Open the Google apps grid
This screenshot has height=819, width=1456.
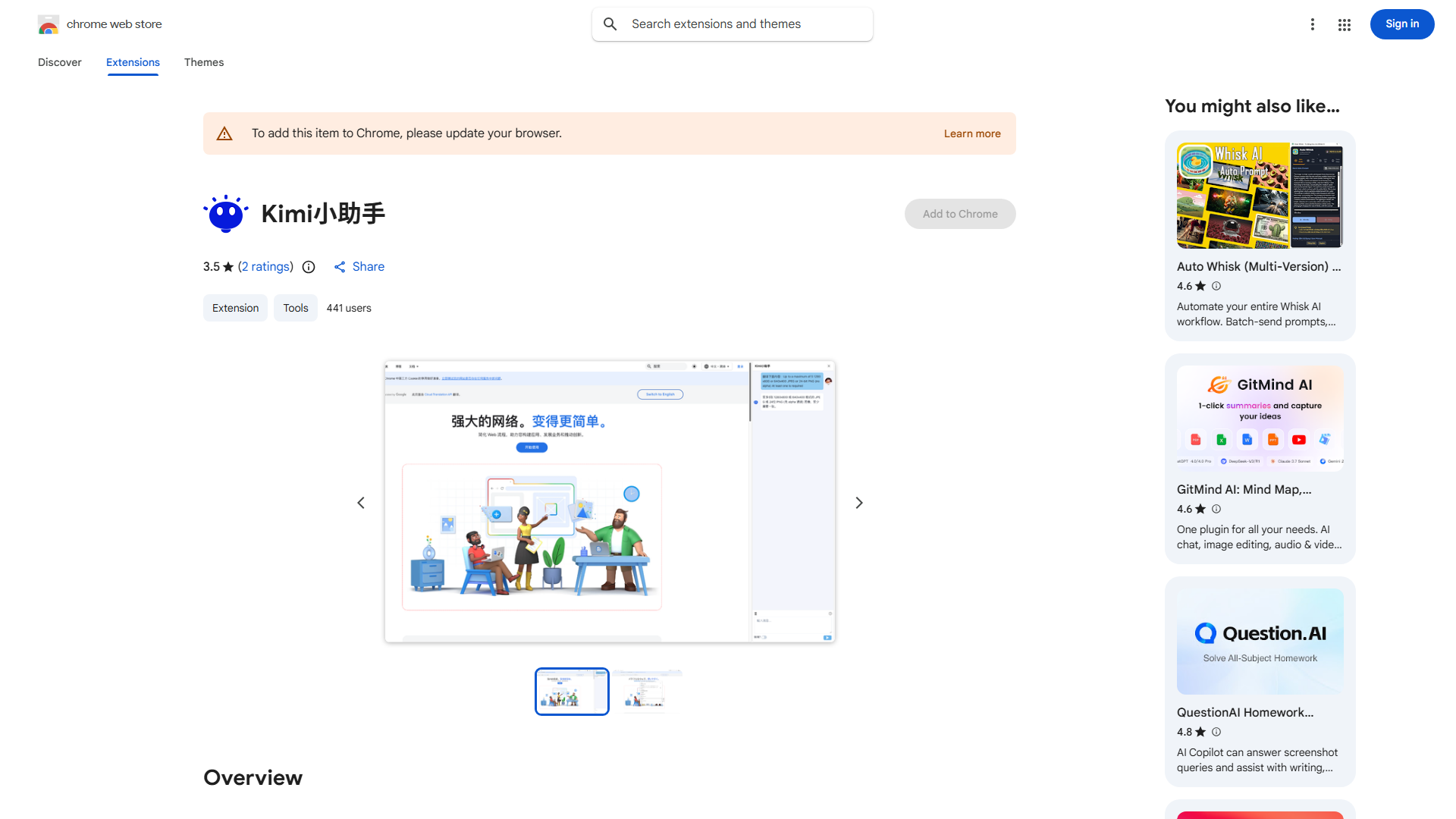click(x=1344, y=24)
